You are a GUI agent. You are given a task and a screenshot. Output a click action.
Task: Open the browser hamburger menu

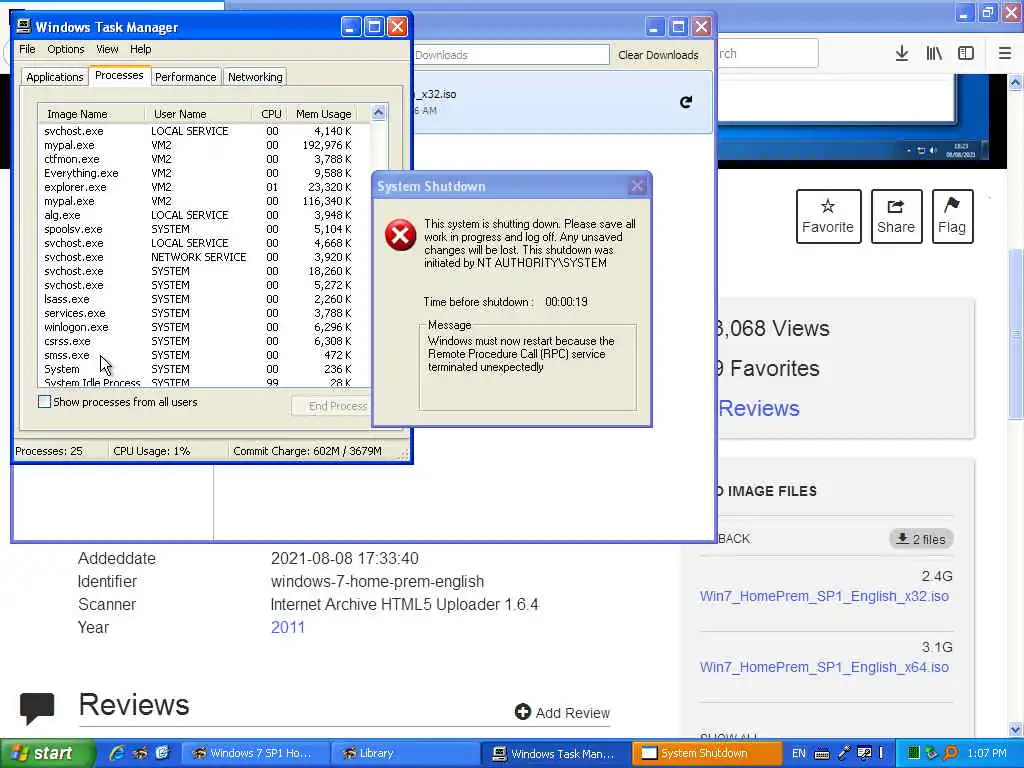tap(1004, 54)
